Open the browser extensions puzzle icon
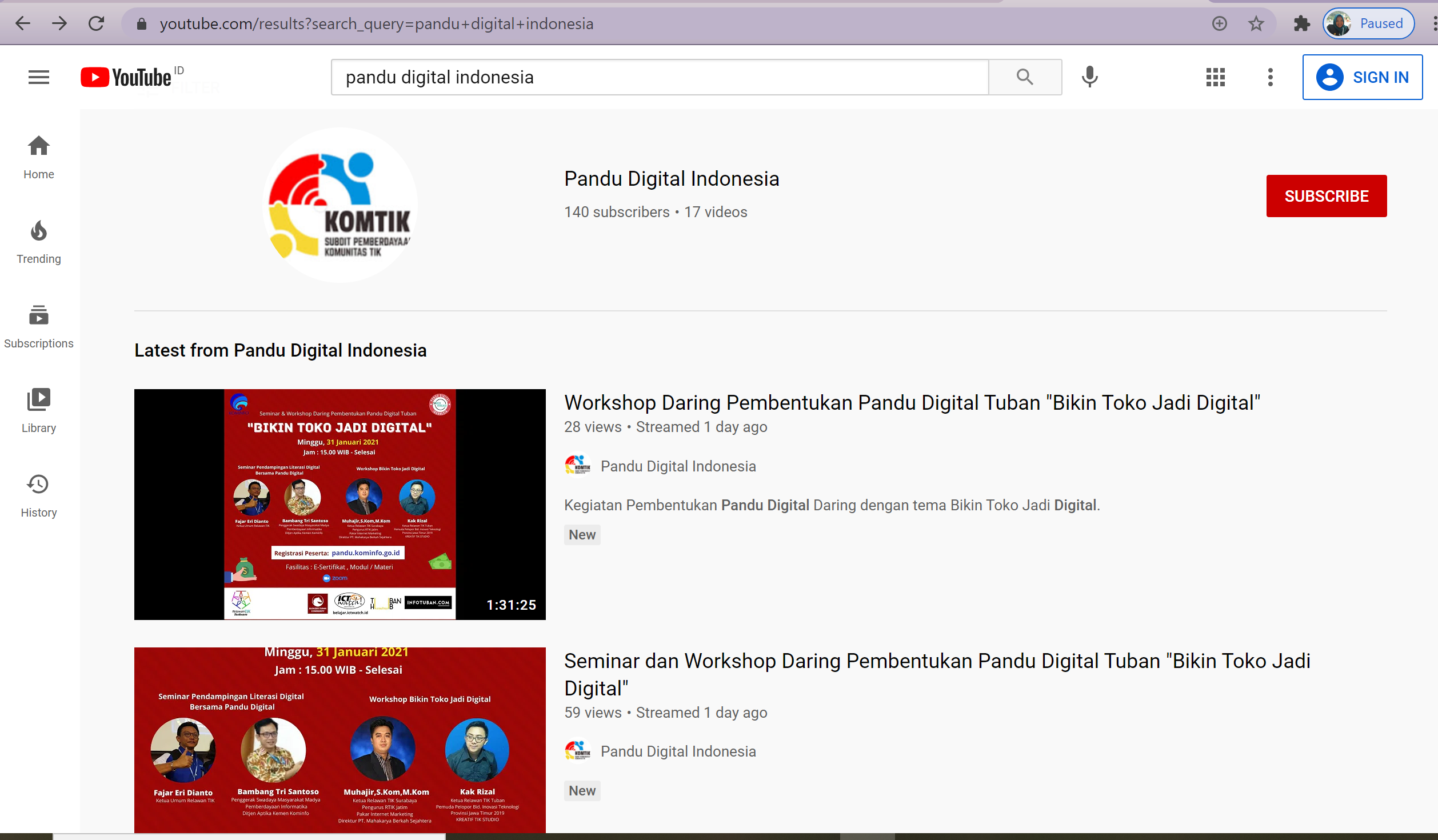This screenshot has width=1438, height=840. [x=1301, y=23]
